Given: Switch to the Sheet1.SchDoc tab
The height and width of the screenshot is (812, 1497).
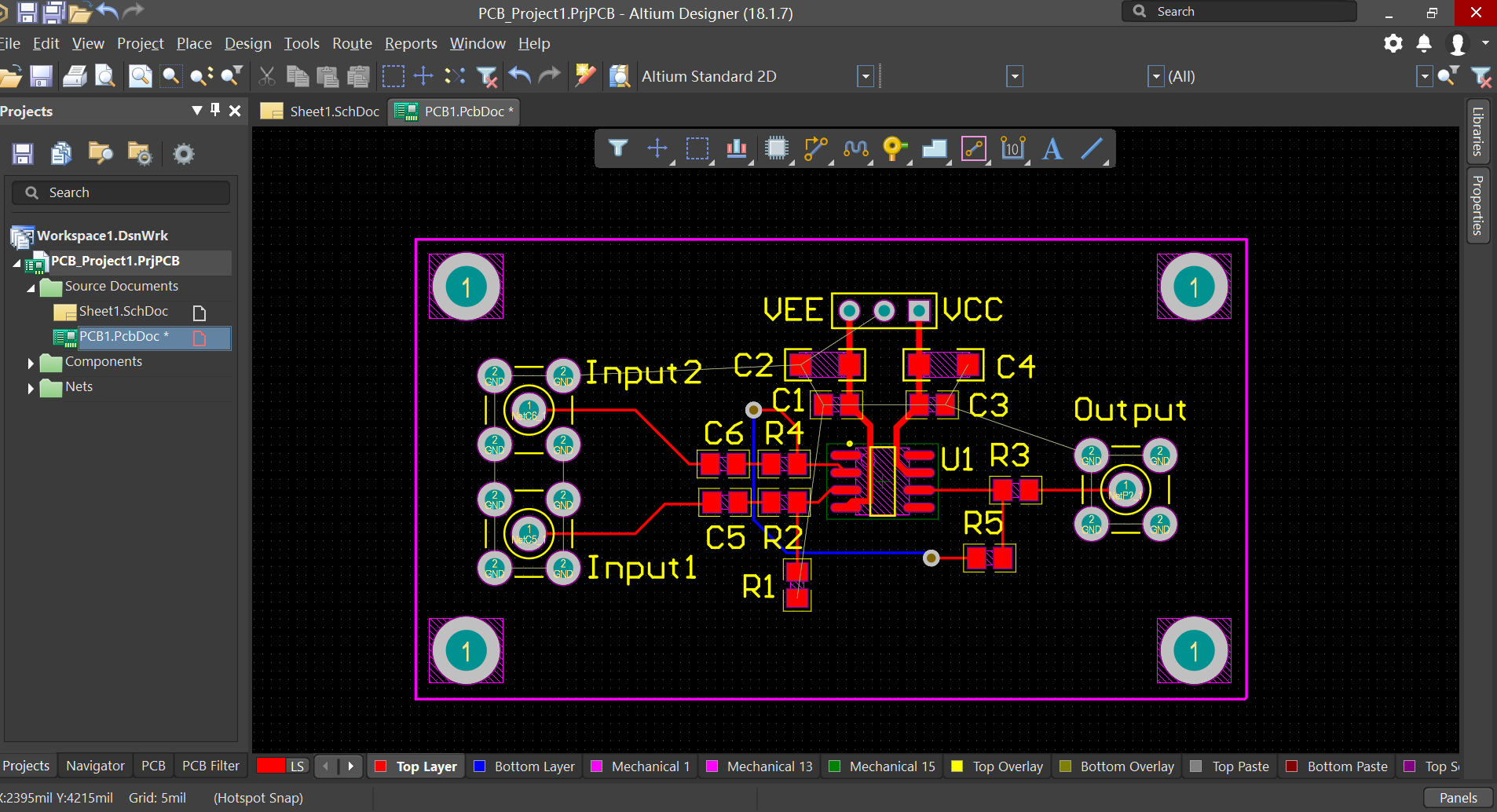Looking at the screenshot, I should point(320,112).
